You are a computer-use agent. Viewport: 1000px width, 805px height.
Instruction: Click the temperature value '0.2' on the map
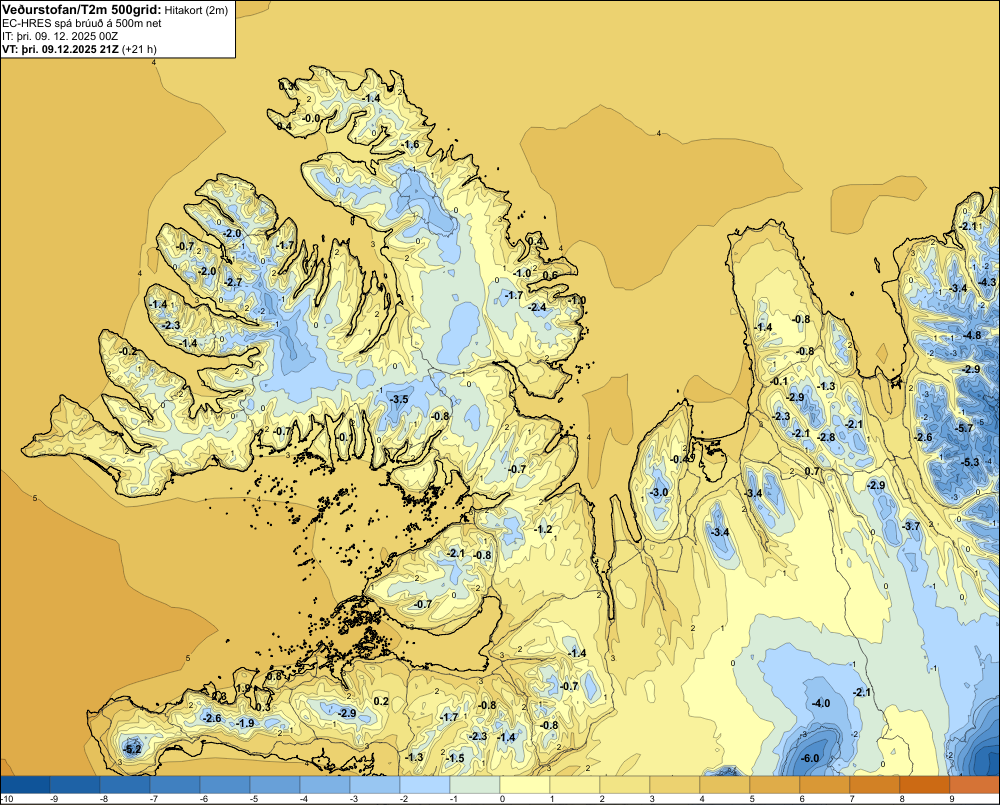[x=381, y=701]
